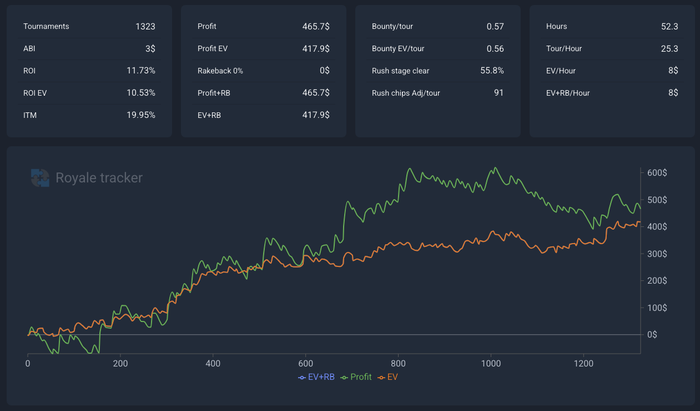Click the EV+RB label in stats card
Image resolution: width=700 pixels, height=411 pixels.
209,115
